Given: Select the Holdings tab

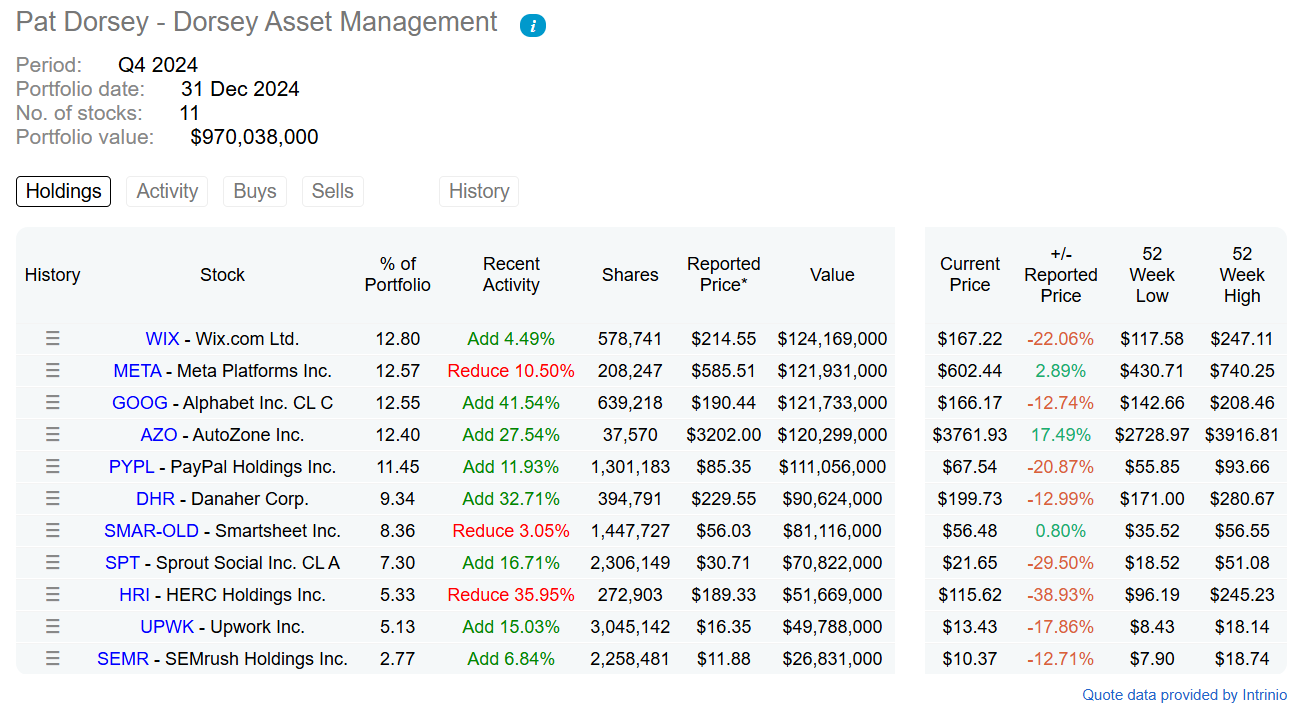Looking at the screenshot, I should coord(63,191).
